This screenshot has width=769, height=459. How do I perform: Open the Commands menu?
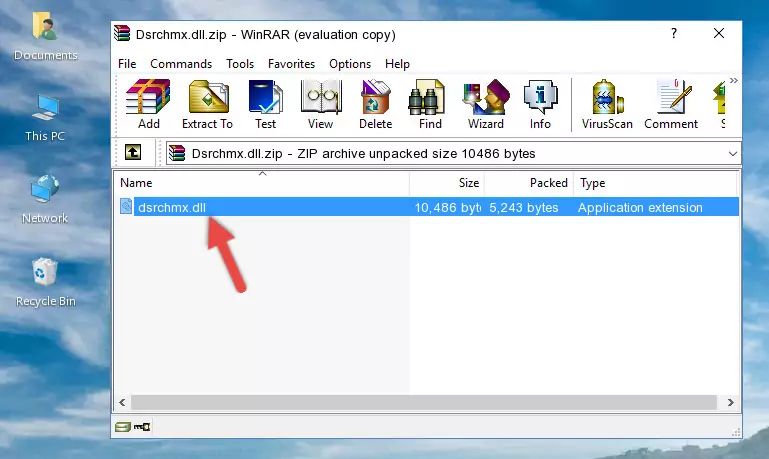(181, 64)
